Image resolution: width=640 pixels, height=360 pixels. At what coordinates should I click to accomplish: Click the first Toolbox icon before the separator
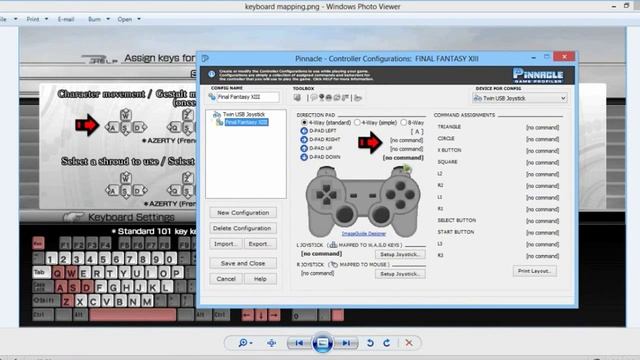(297, 98)
